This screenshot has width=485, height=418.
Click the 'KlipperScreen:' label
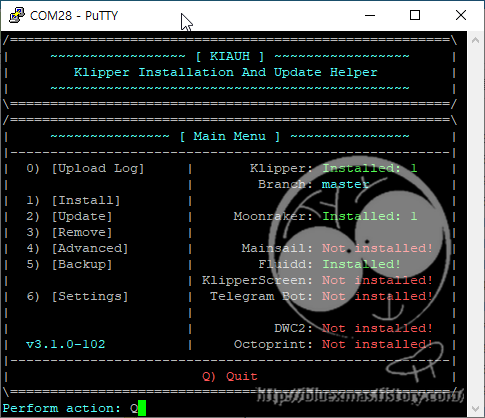pos(257,281)
